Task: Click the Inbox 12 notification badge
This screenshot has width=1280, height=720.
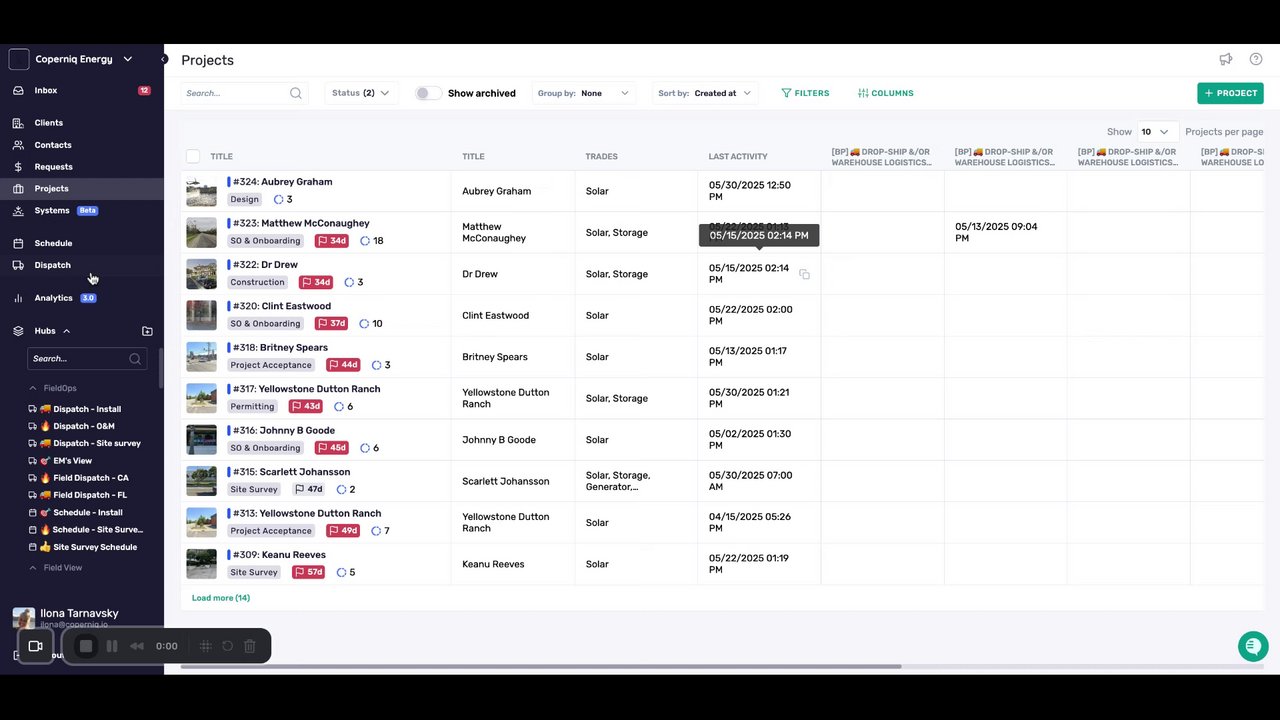Action: (x=144, y=90)
